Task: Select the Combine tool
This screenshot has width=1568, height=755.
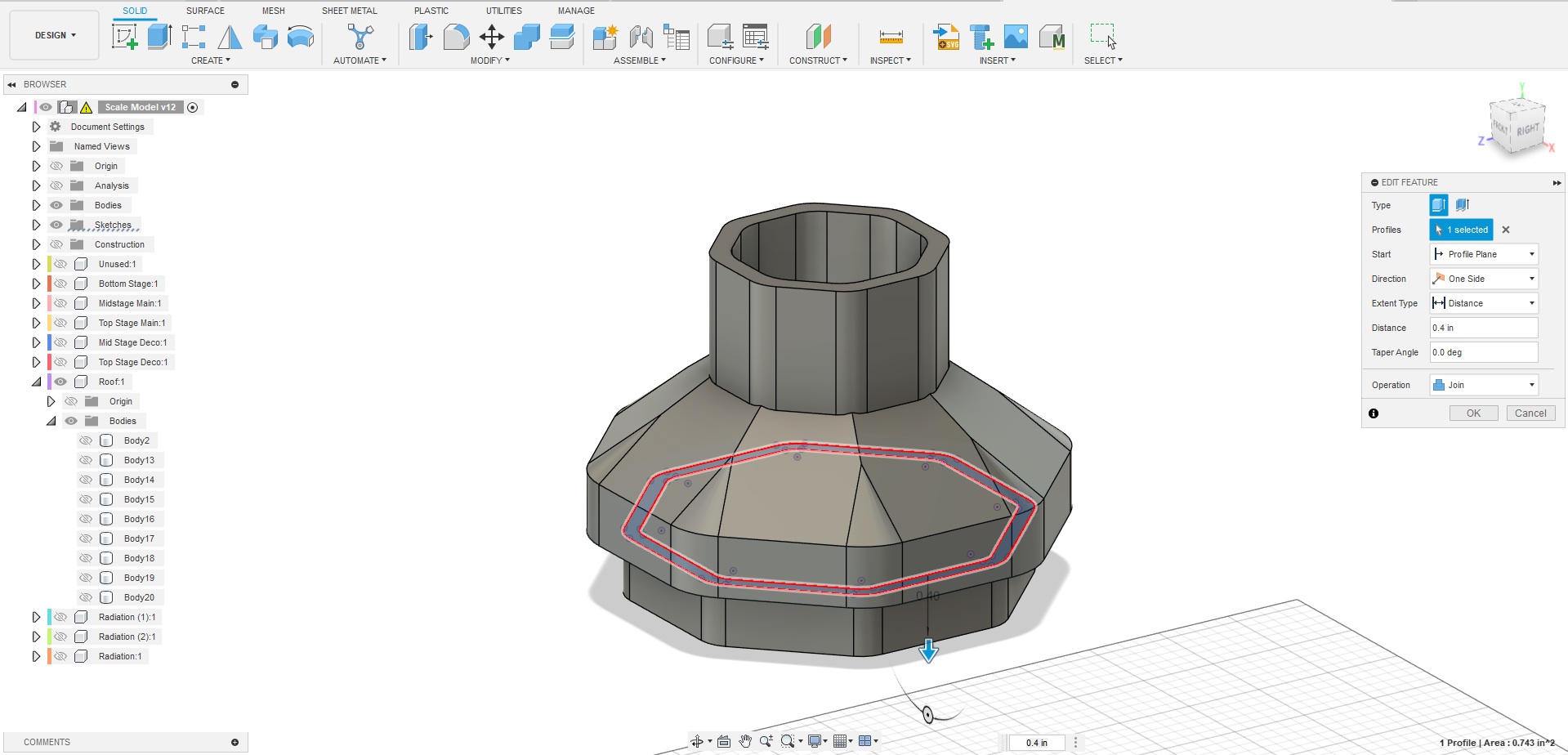Action: point(527,37)
